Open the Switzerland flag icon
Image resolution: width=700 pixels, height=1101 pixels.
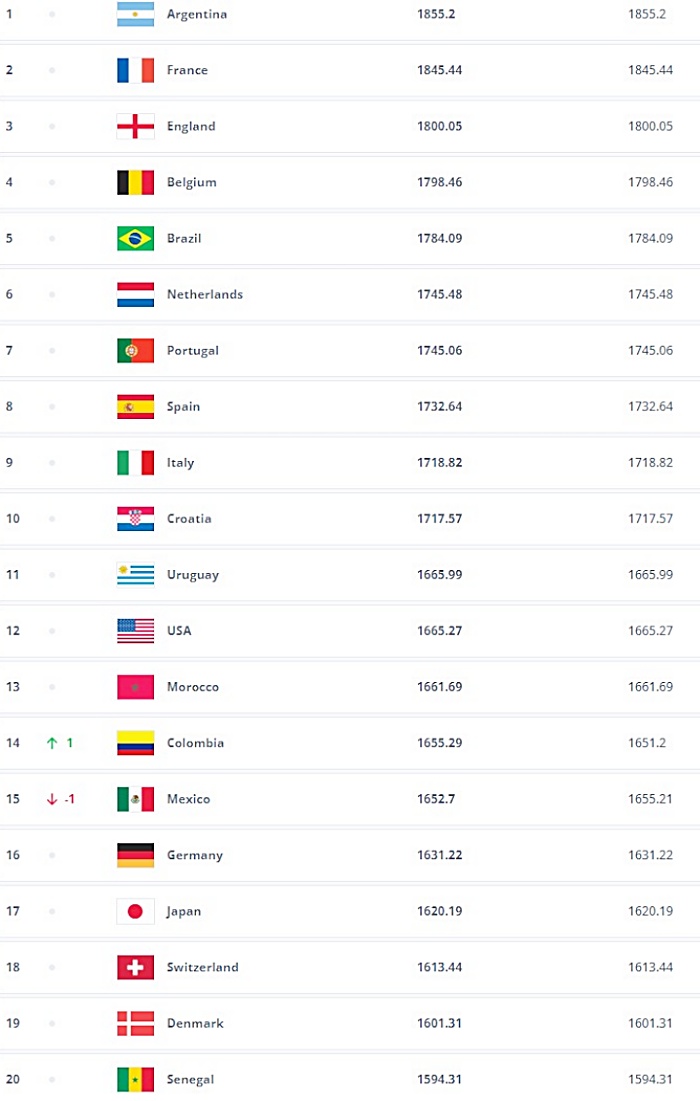pyautogui.click(x=136, y=967)
